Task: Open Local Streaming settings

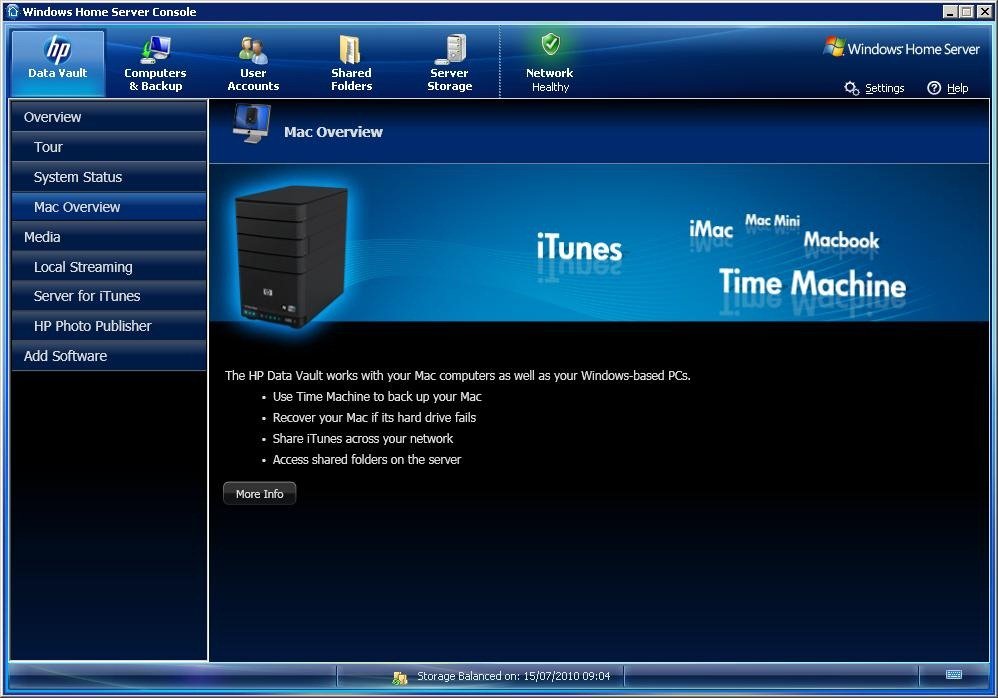Action: [109, 267]
